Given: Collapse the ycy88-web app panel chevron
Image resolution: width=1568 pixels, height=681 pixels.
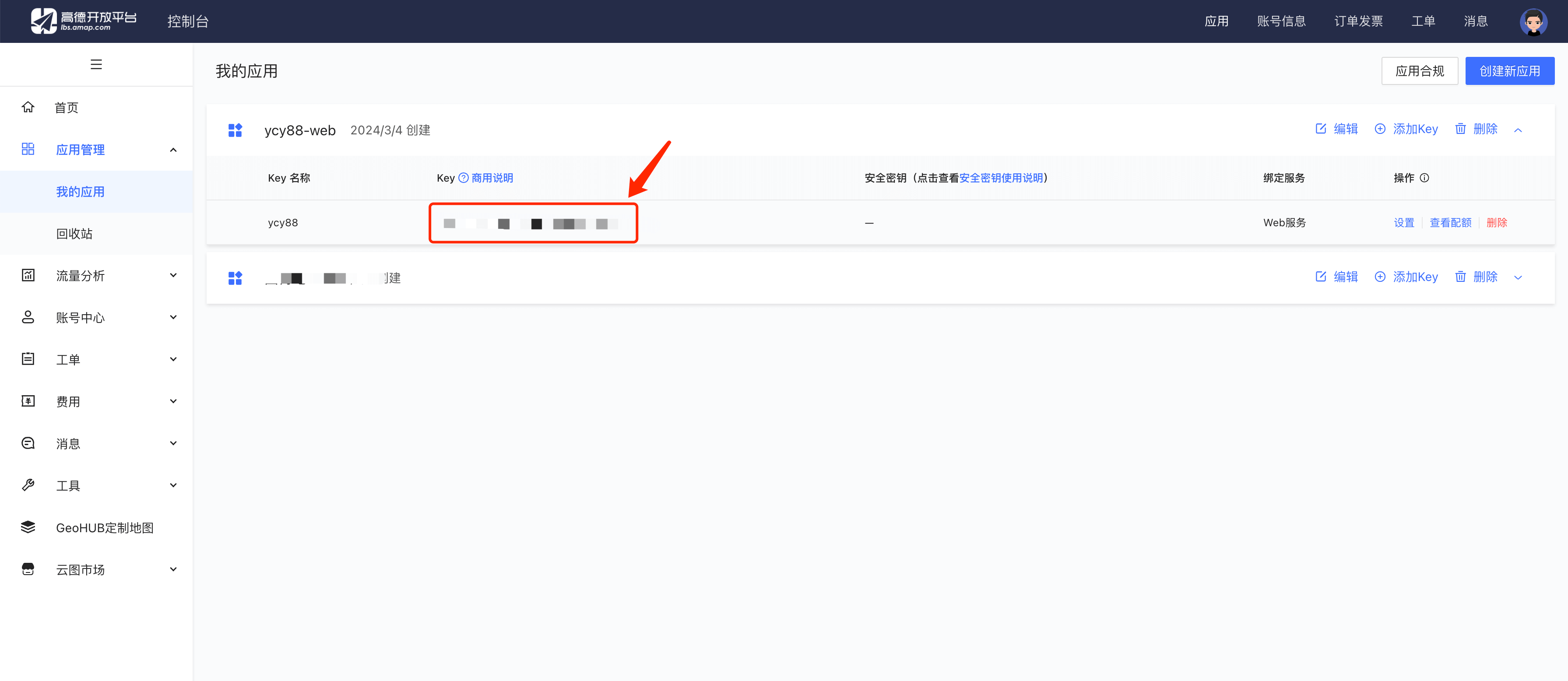Looking at the screenshot, I should coord(1518,130).
